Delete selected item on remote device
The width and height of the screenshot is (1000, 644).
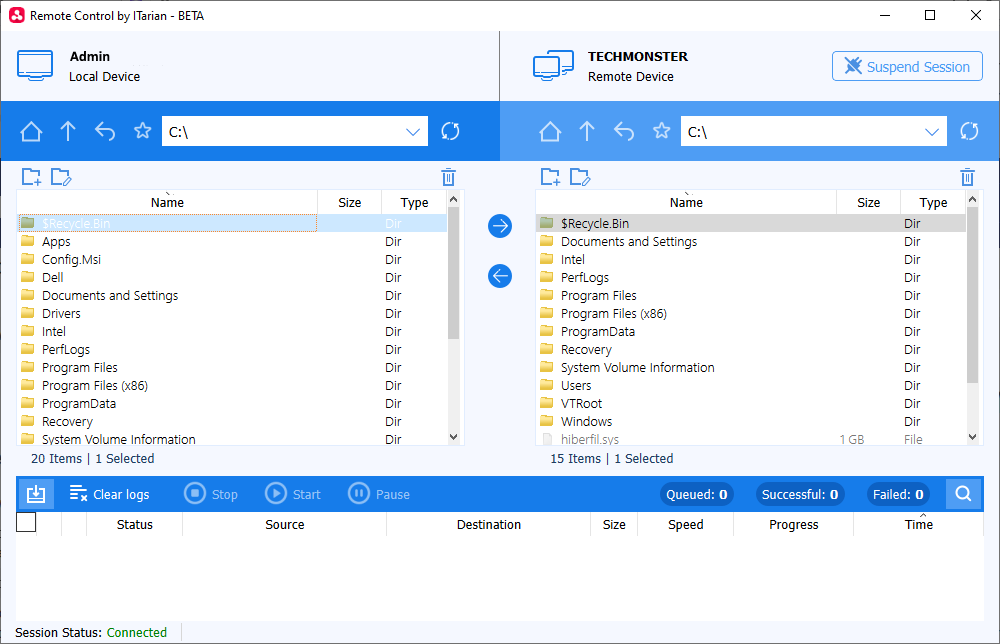coord(967,177)
